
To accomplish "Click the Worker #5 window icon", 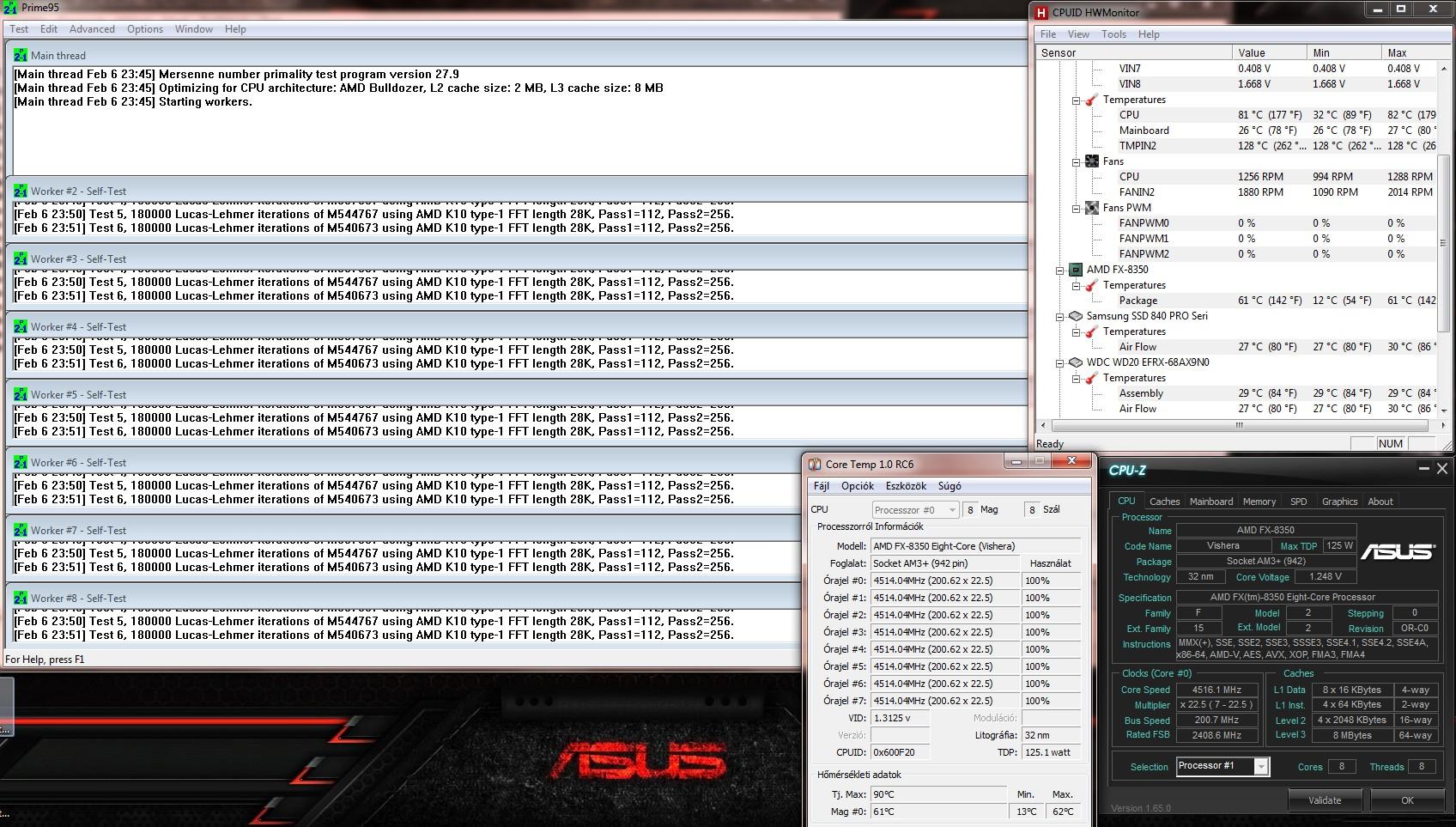I will point(21,394).
